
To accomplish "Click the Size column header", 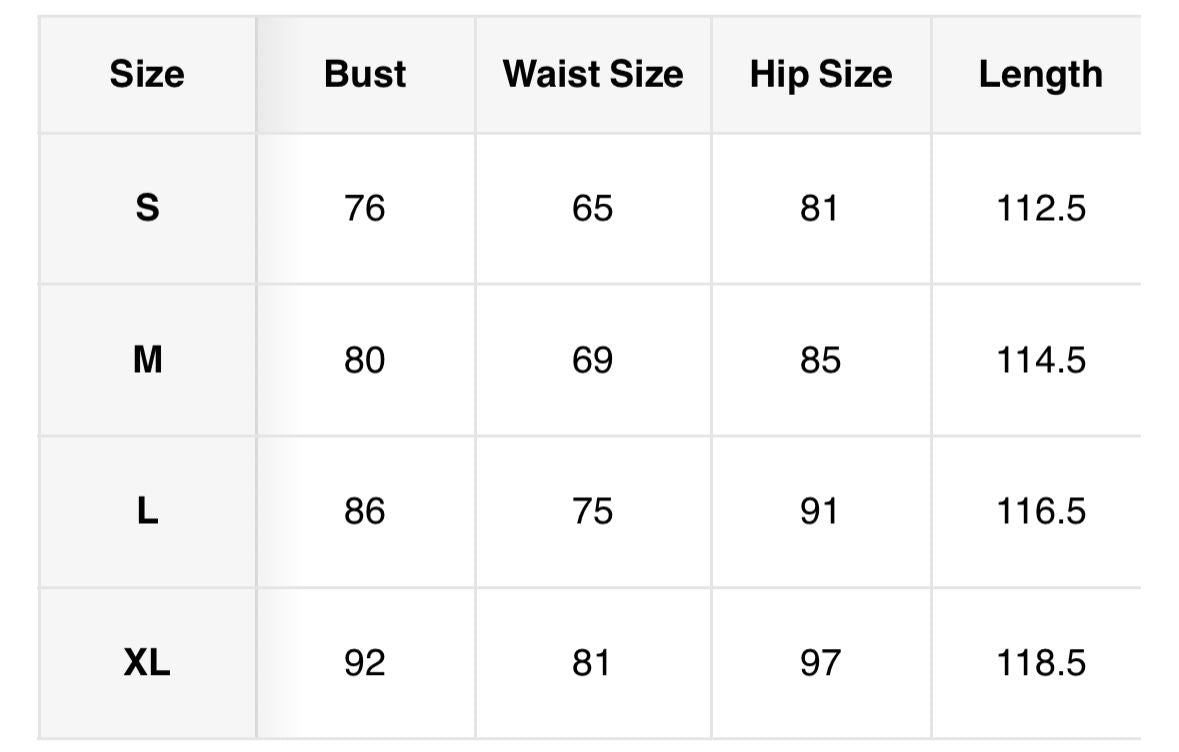I will [x=147, y=74].
